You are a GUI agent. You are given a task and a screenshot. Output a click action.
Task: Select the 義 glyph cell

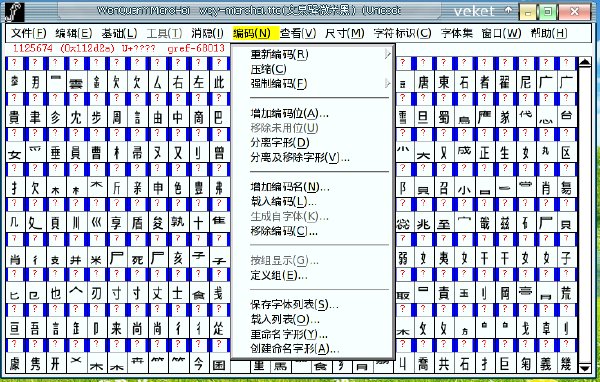click(x=546, y=364)
